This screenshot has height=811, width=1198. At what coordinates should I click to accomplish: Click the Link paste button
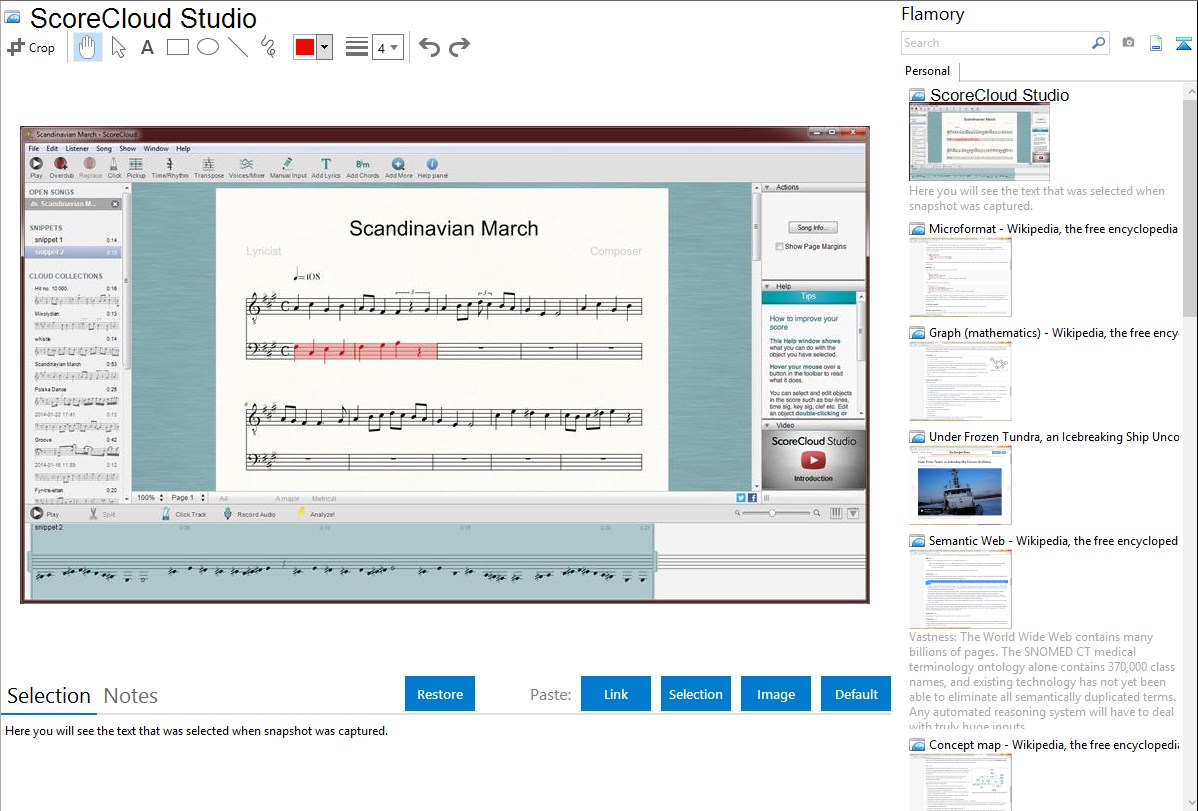tap(616, 694)
